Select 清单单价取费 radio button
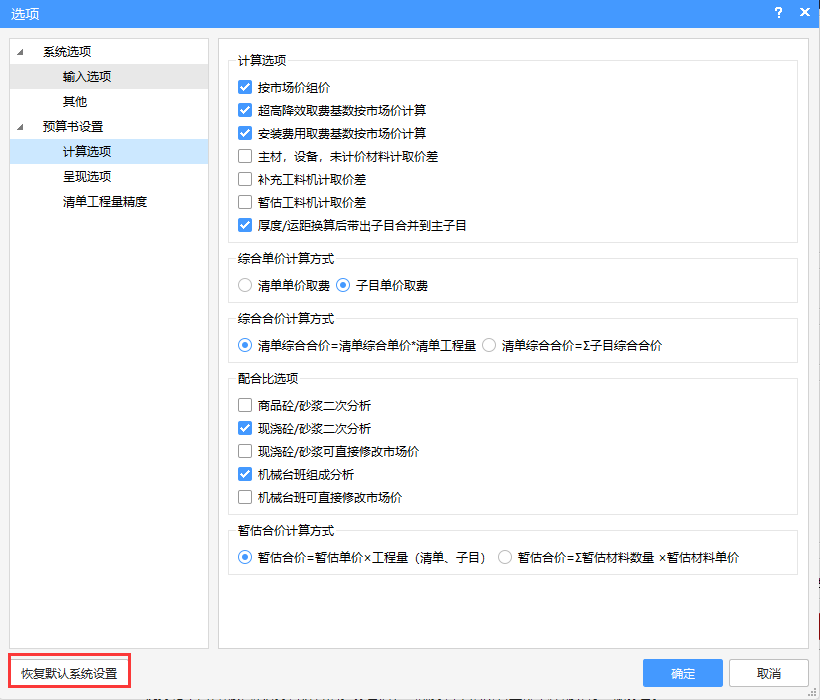This screenshot has width=820, height=700. 245,286
